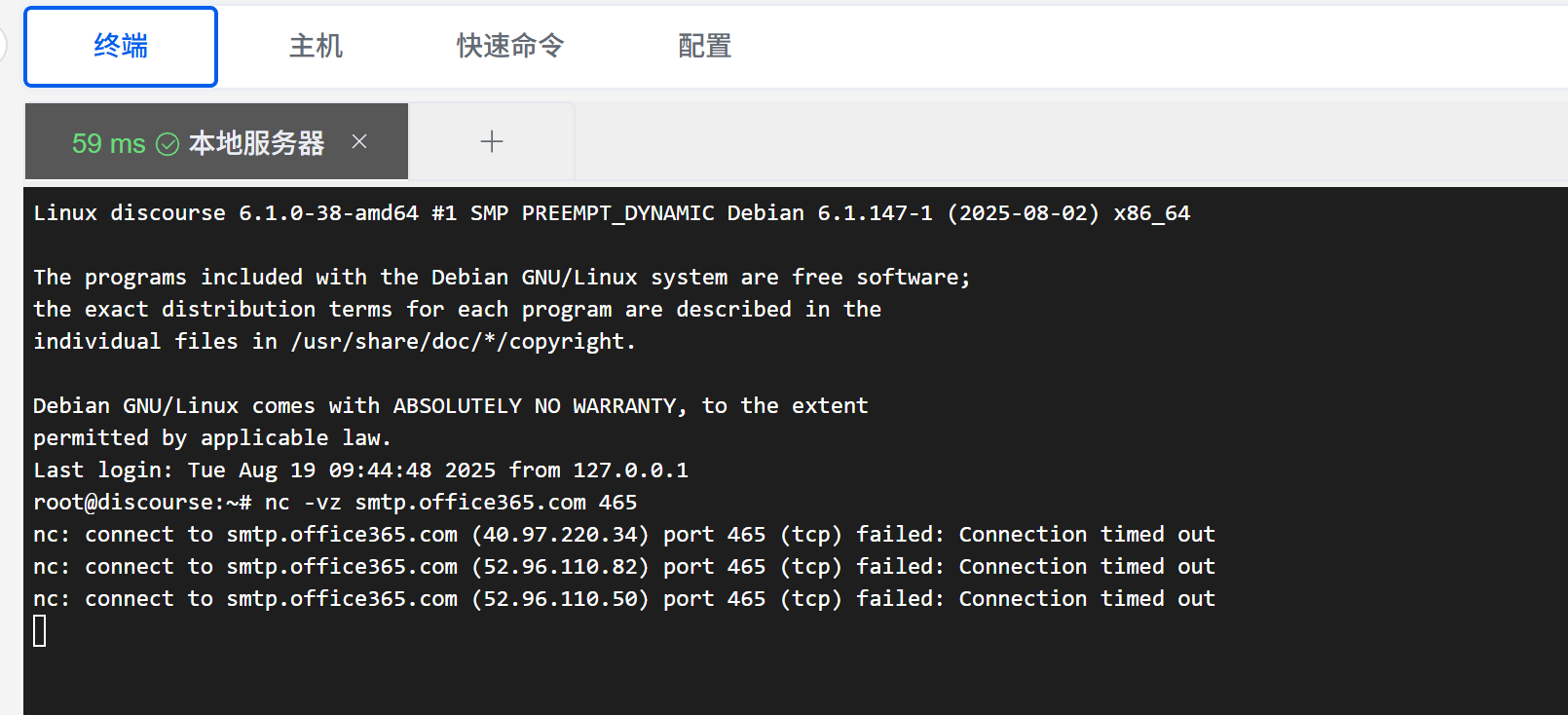Add a new terminal session with plus icon
The width and height of the screenshot is (1568, 715).
[x=492, y=141]
